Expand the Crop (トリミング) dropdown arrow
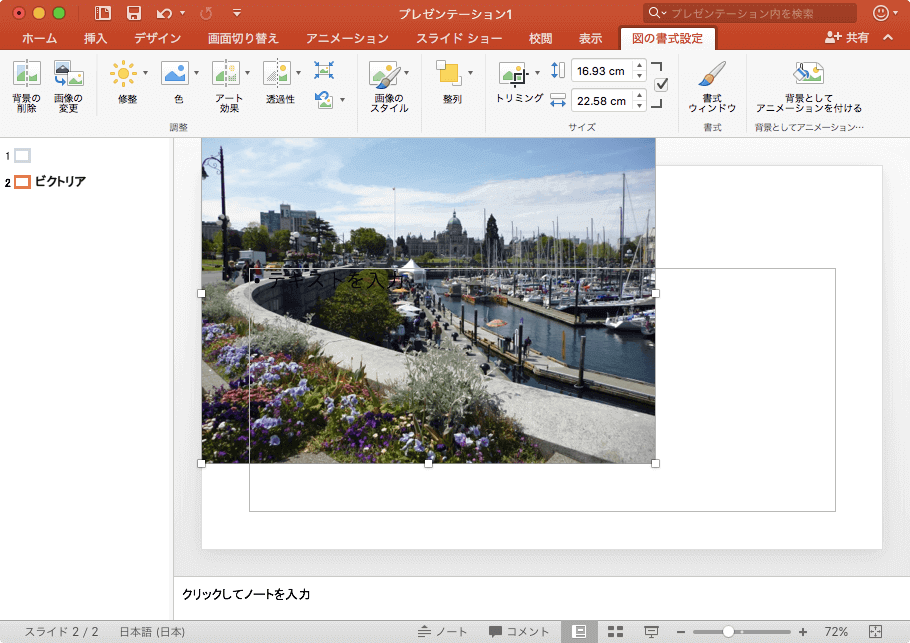 [537, 73]
